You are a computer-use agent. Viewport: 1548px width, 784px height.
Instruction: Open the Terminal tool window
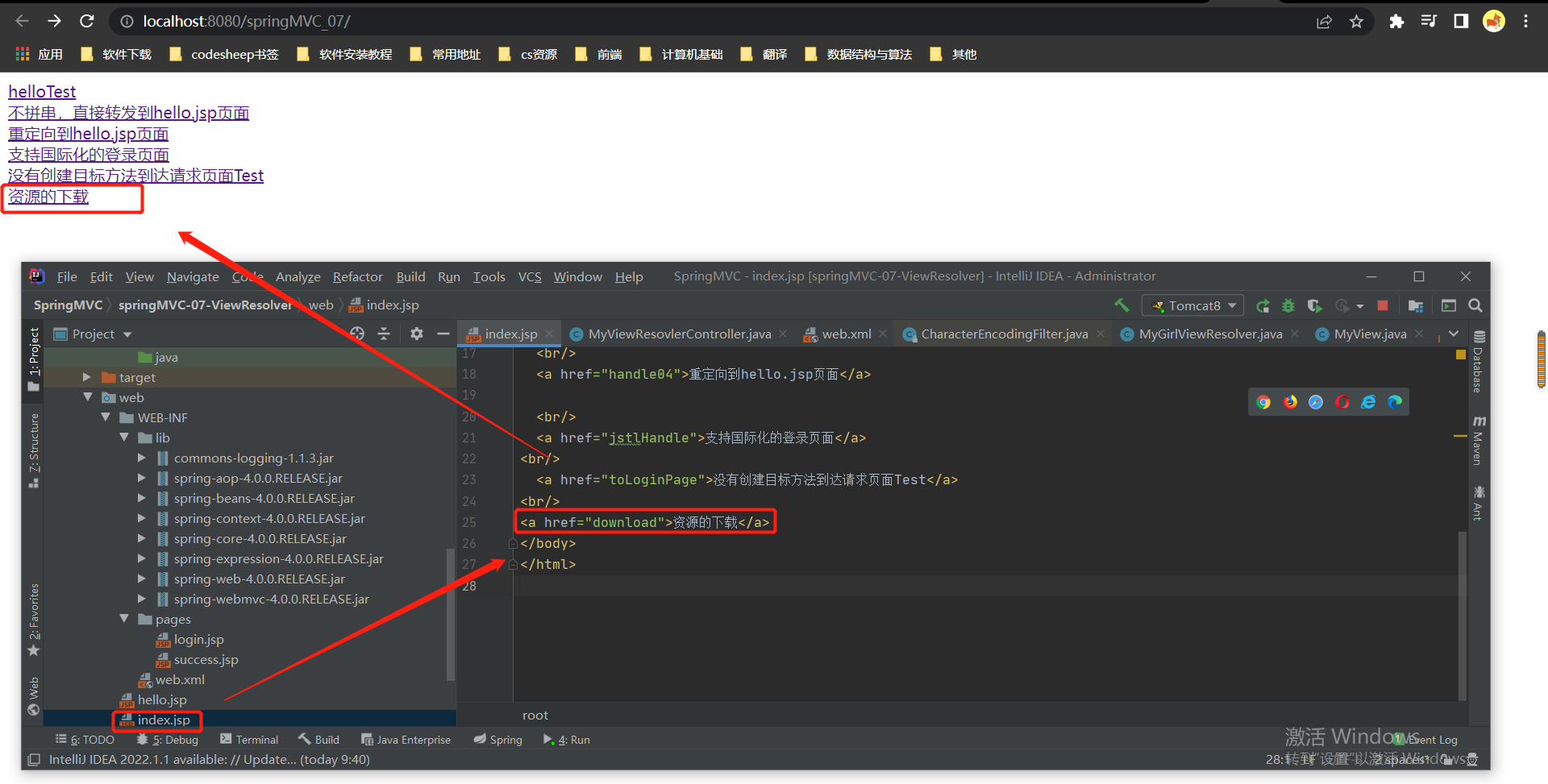[249, 740]
